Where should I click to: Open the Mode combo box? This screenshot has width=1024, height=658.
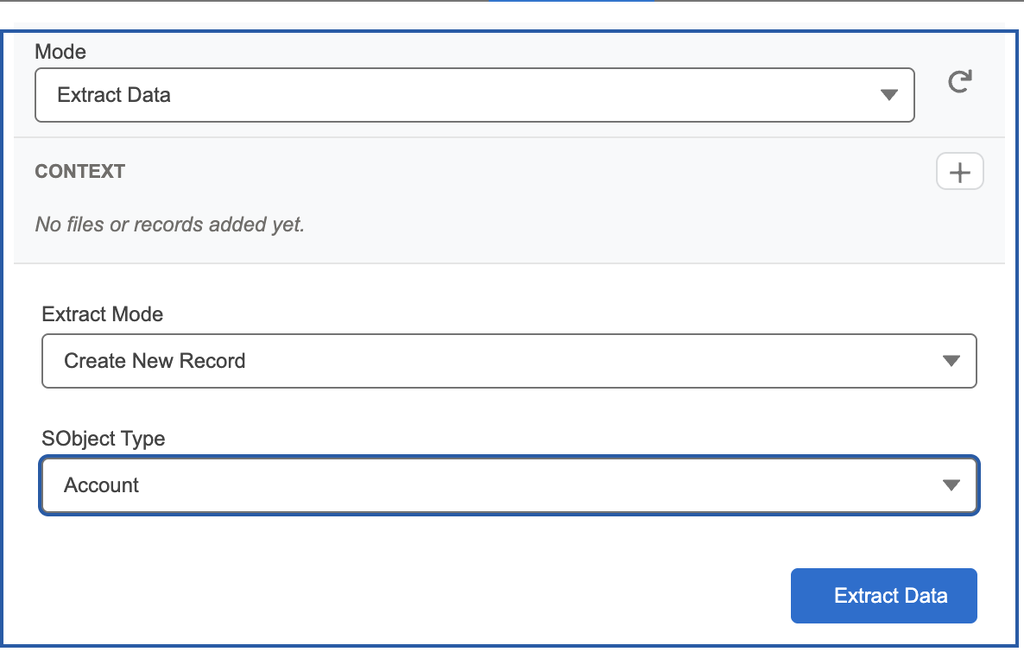[474, 95]
